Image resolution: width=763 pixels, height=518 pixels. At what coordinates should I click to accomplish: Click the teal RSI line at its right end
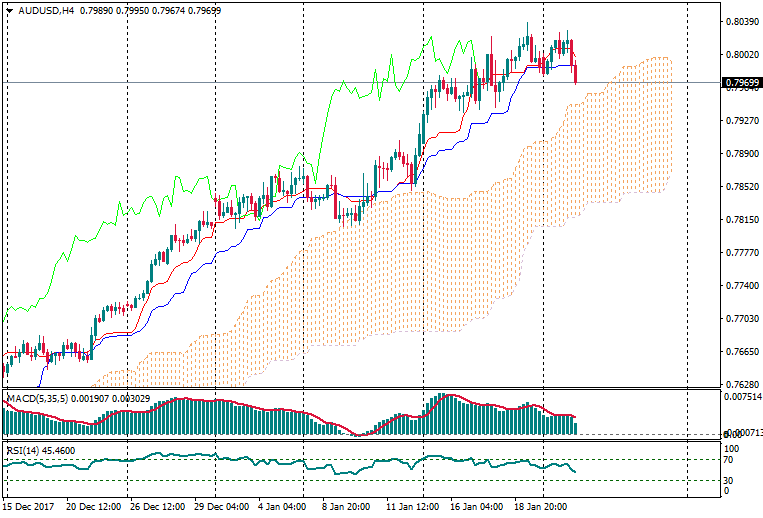[x=574, y=471]
